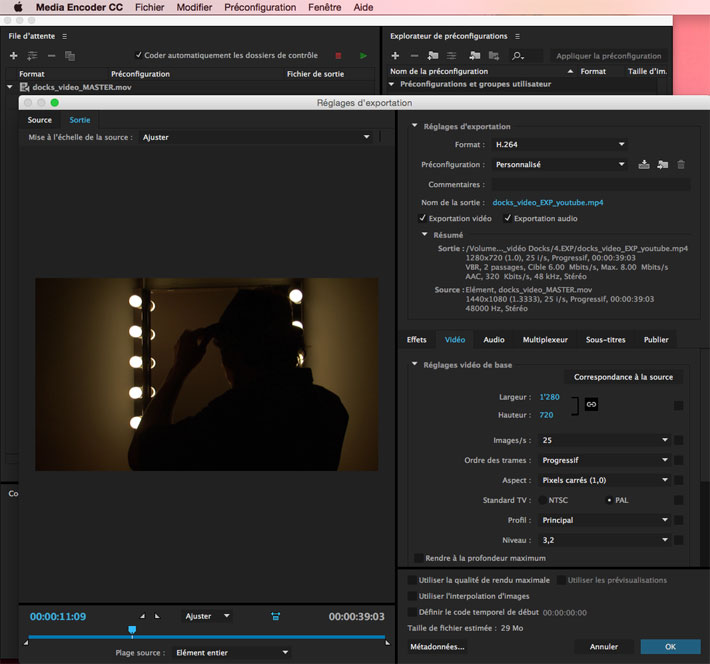Click the duplicate icon in File d'attente toolbar
The width and height of the screenshot is (710, 664).
click(70, 56)
